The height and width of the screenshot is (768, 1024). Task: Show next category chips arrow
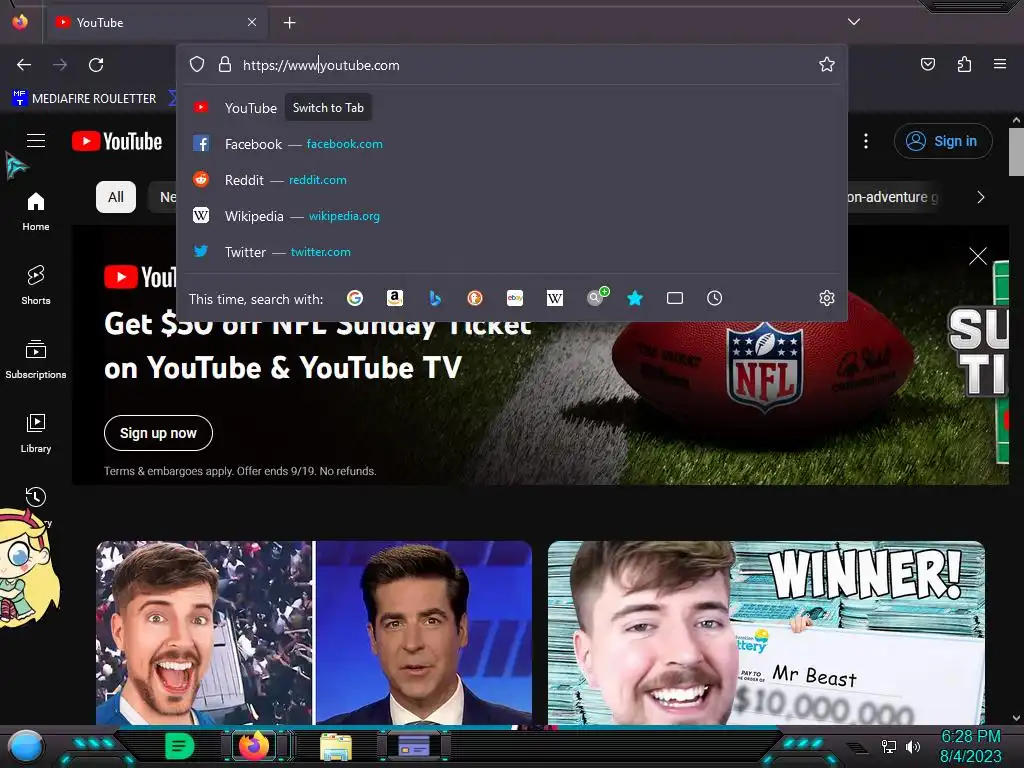(980, 197)
